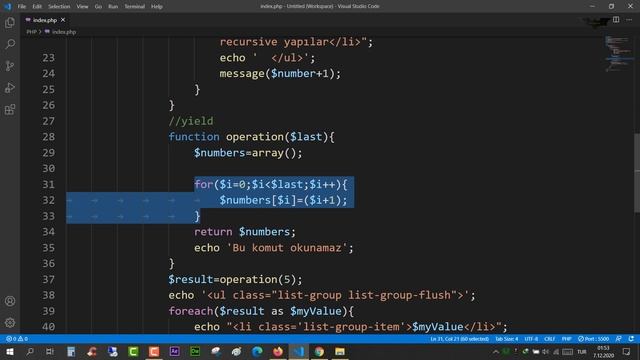Open the Selection menu

[x=59, y=7]
